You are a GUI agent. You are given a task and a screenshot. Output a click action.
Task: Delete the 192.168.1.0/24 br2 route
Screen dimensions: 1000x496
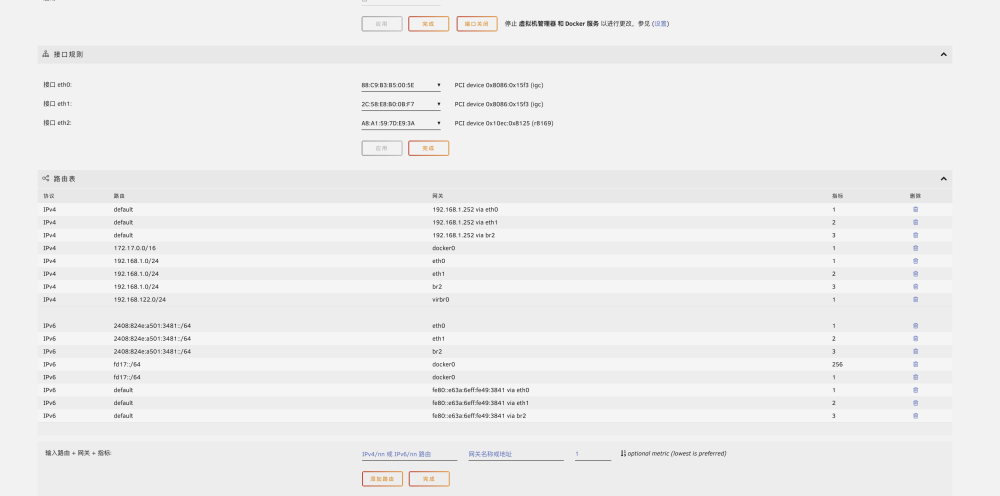(x=915, y=286)
